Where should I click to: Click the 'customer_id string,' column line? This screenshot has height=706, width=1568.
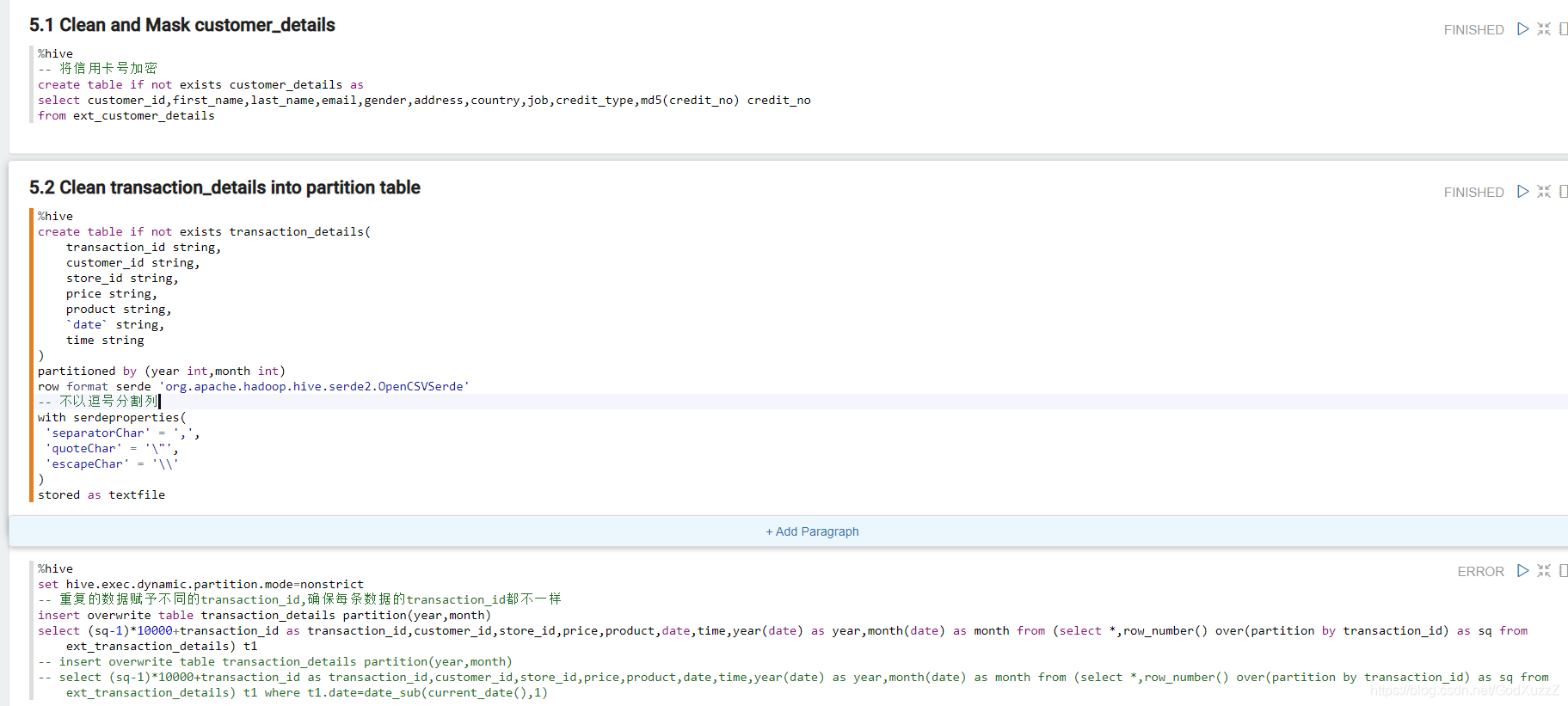133,263
